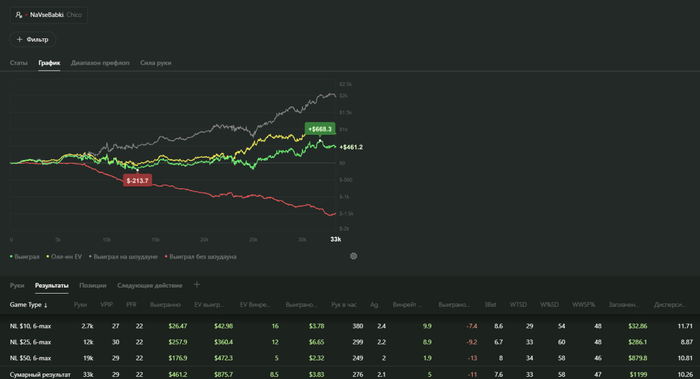Click the $257.9 winnings cell
Screen dimensions: 700x379
point(178,342)
